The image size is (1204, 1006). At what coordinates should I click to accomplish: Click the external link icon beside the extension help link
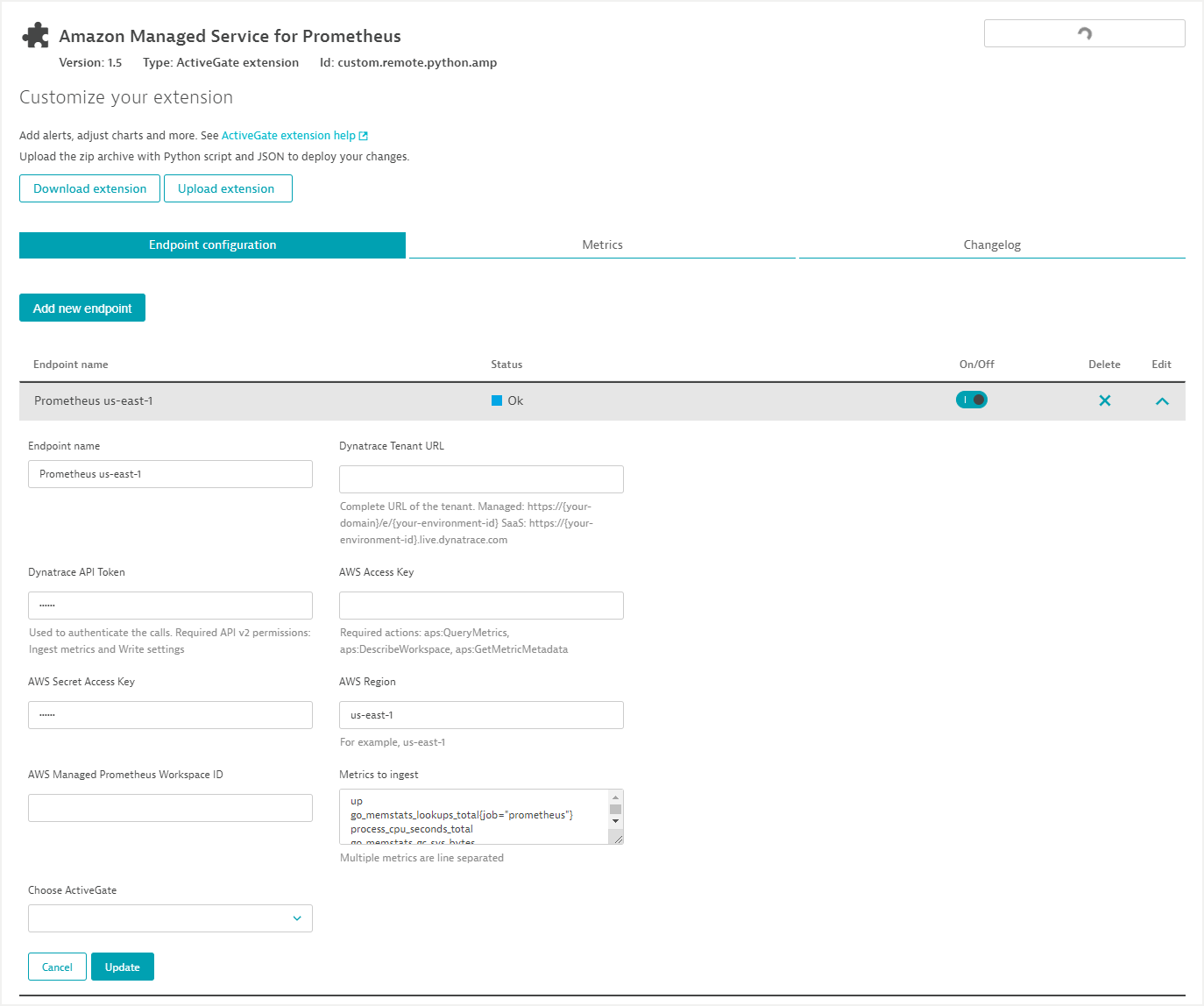tap(364, 136)
